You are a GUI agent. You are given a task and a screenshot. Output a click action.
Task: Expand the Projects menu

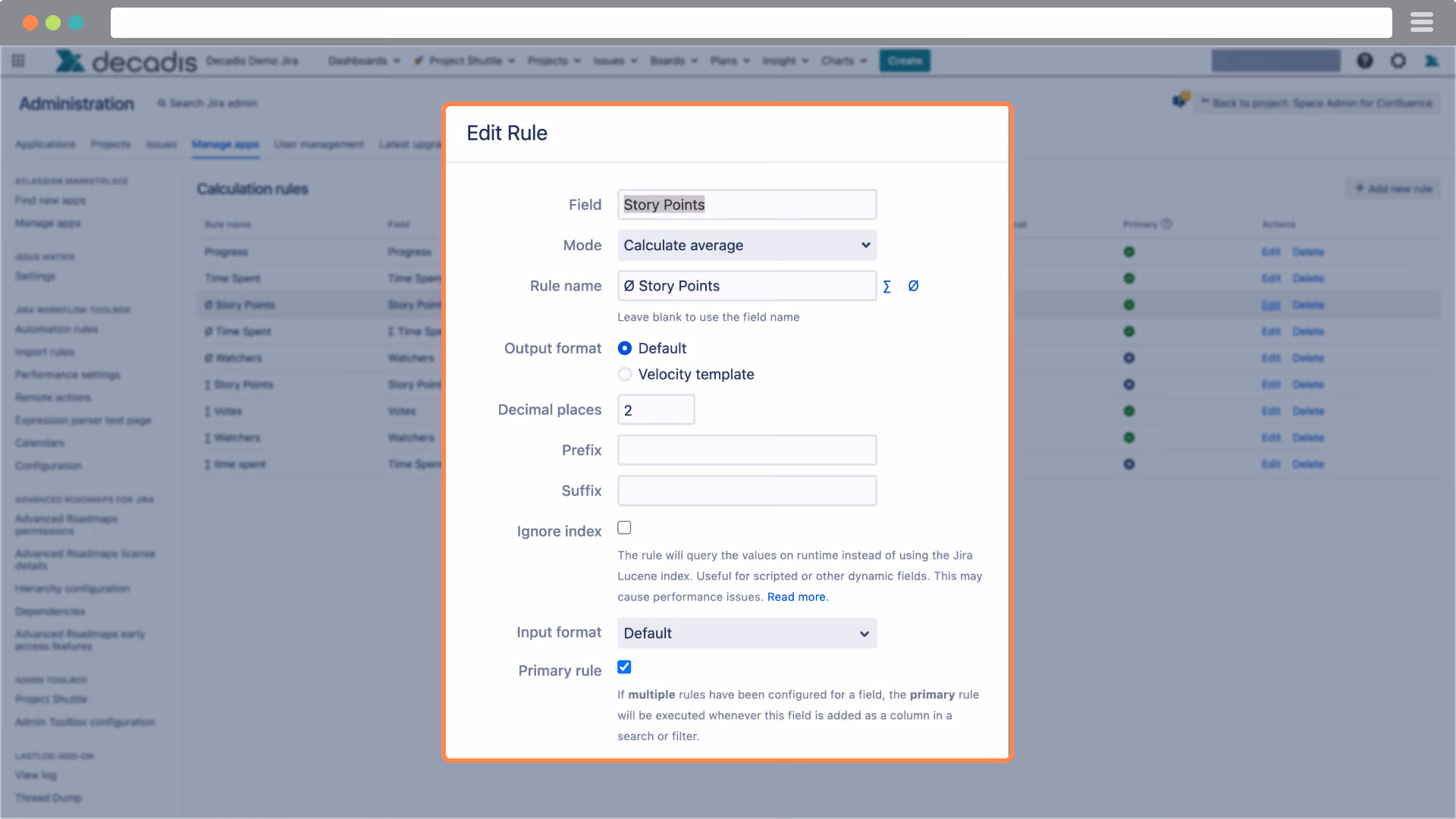point(554,61)
